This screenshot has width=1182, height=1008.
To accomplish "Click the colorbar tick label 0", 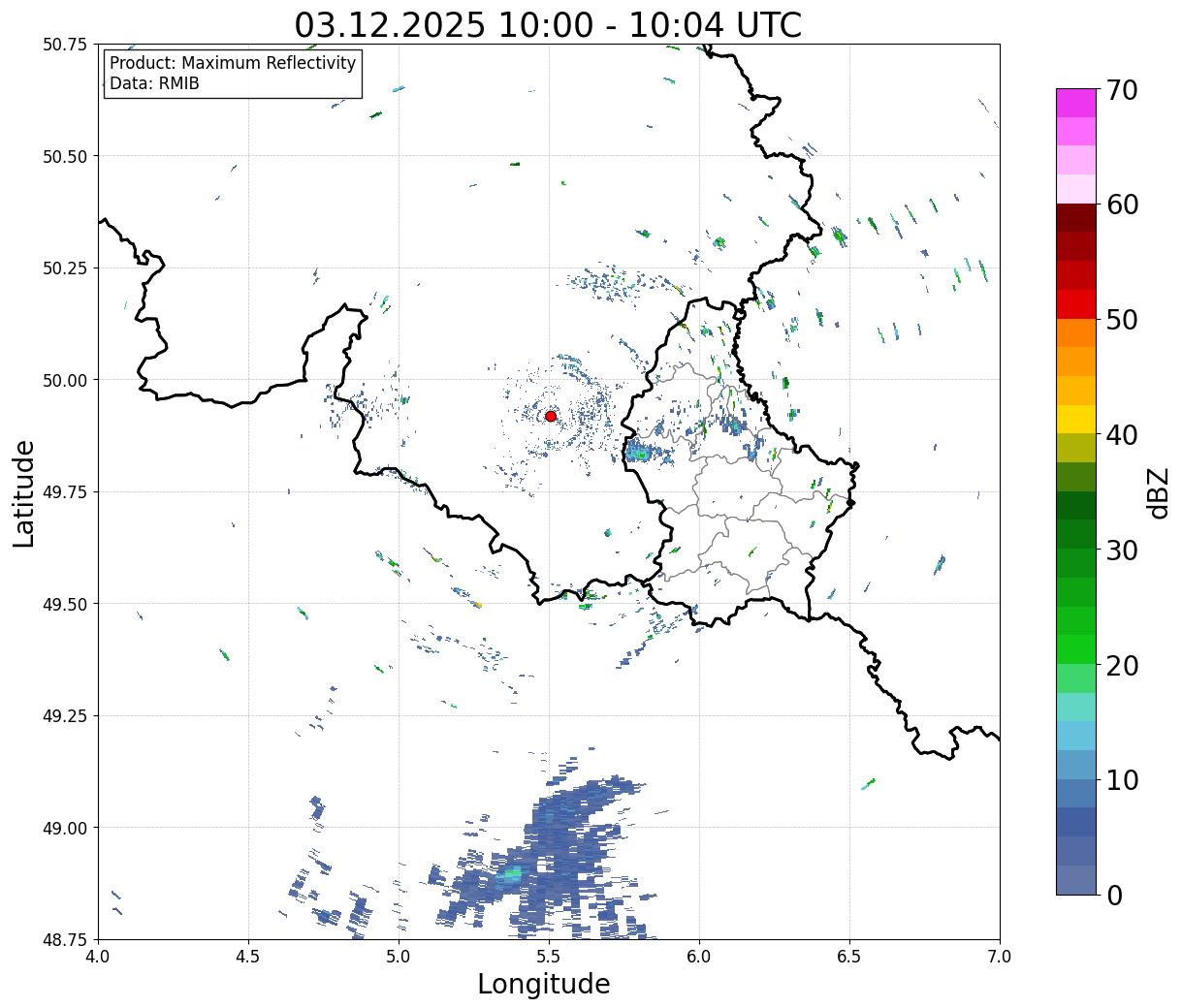I will pos(1114,895).
